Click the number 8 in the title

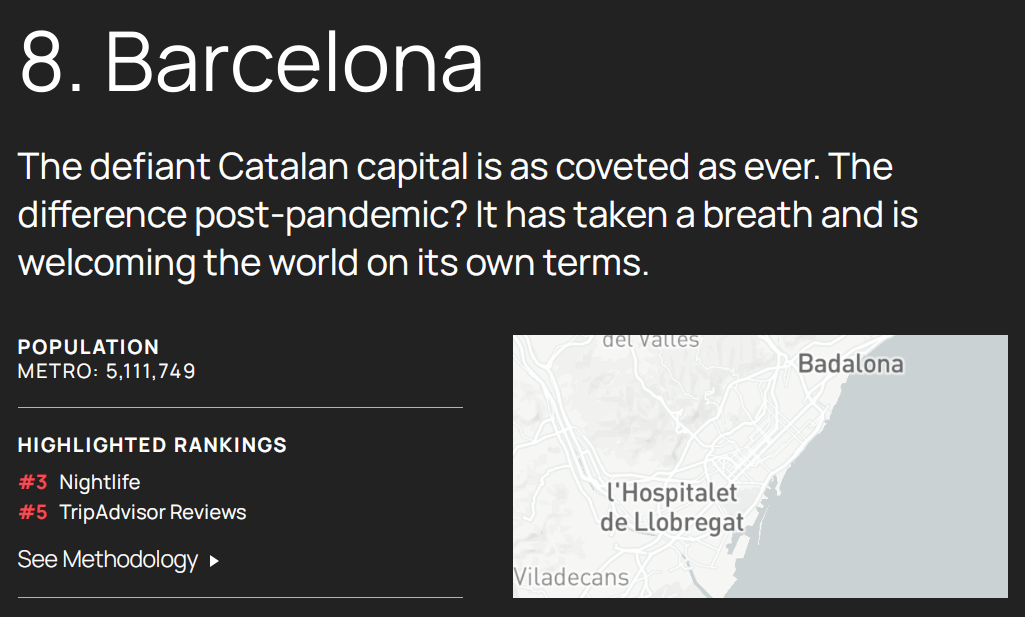click(43, 63)
